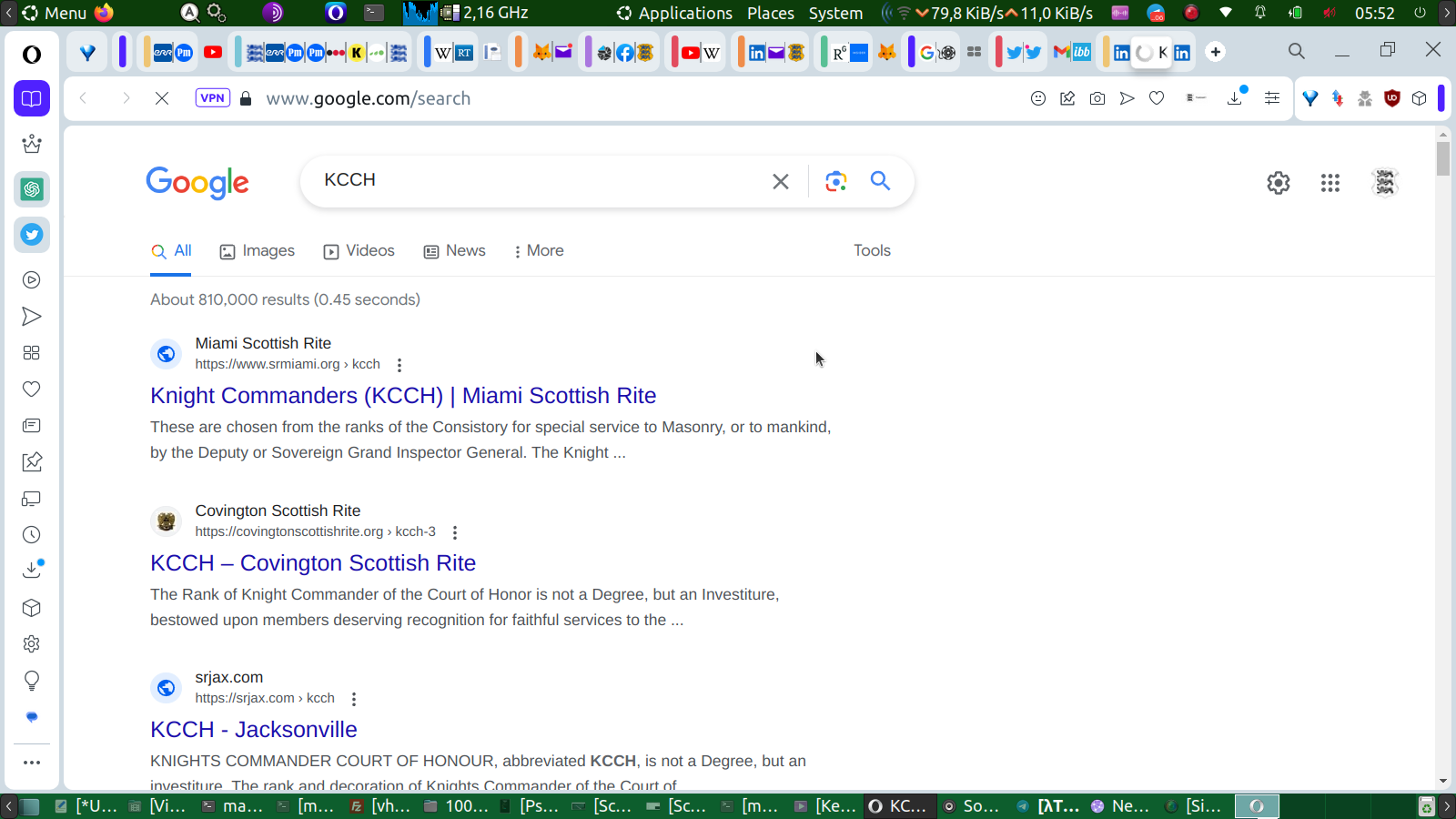Search by image with Google Lens icon
Screen dimensions: 1456x819
[835, 181]
